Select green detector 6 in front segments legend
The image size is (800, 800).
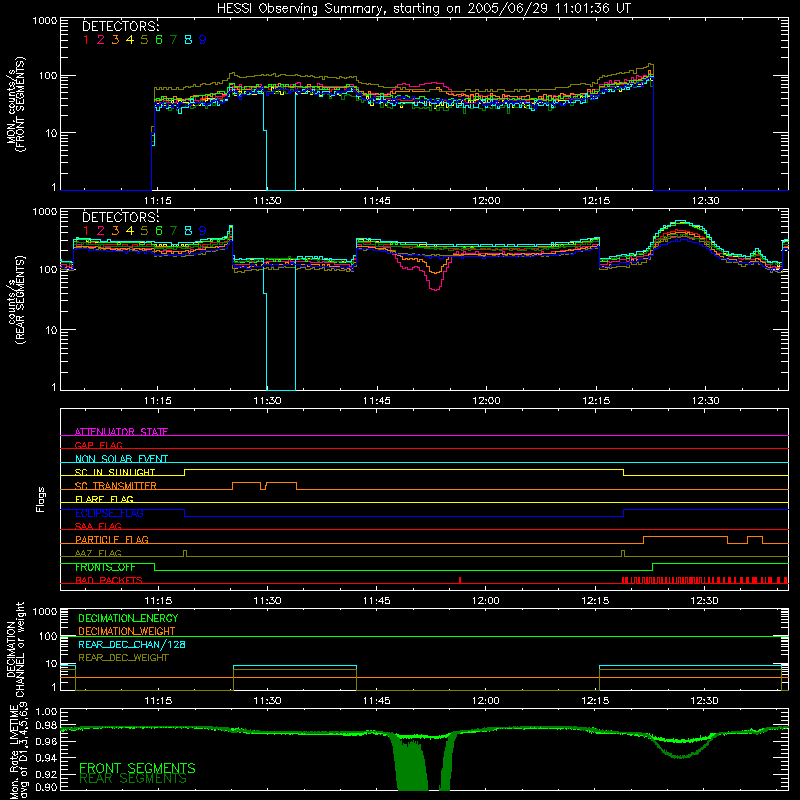[x=159, y=40]
